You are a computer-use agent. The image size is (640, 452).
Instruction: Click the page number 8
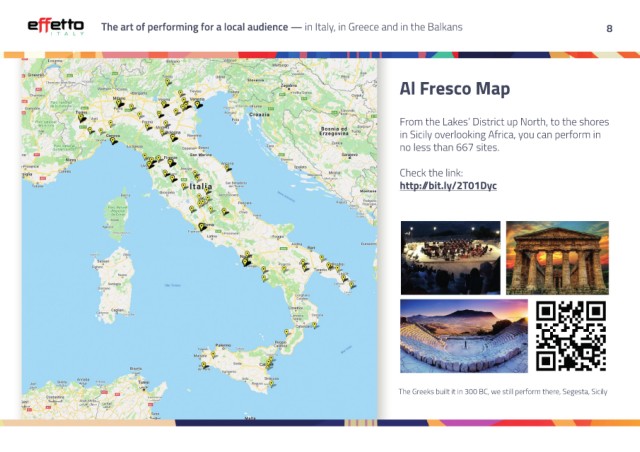tap(610, 28)
